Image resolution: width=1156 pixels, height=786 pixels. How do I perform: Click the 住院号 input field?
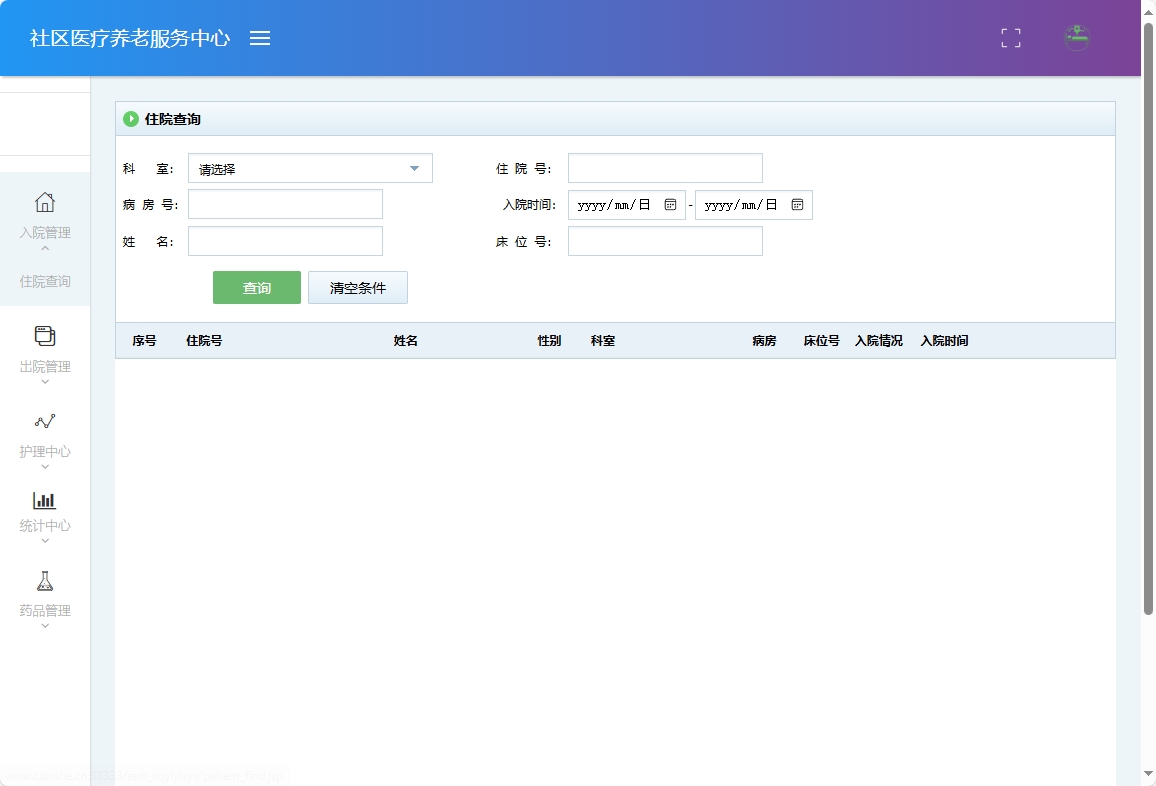tap(664, 167)
